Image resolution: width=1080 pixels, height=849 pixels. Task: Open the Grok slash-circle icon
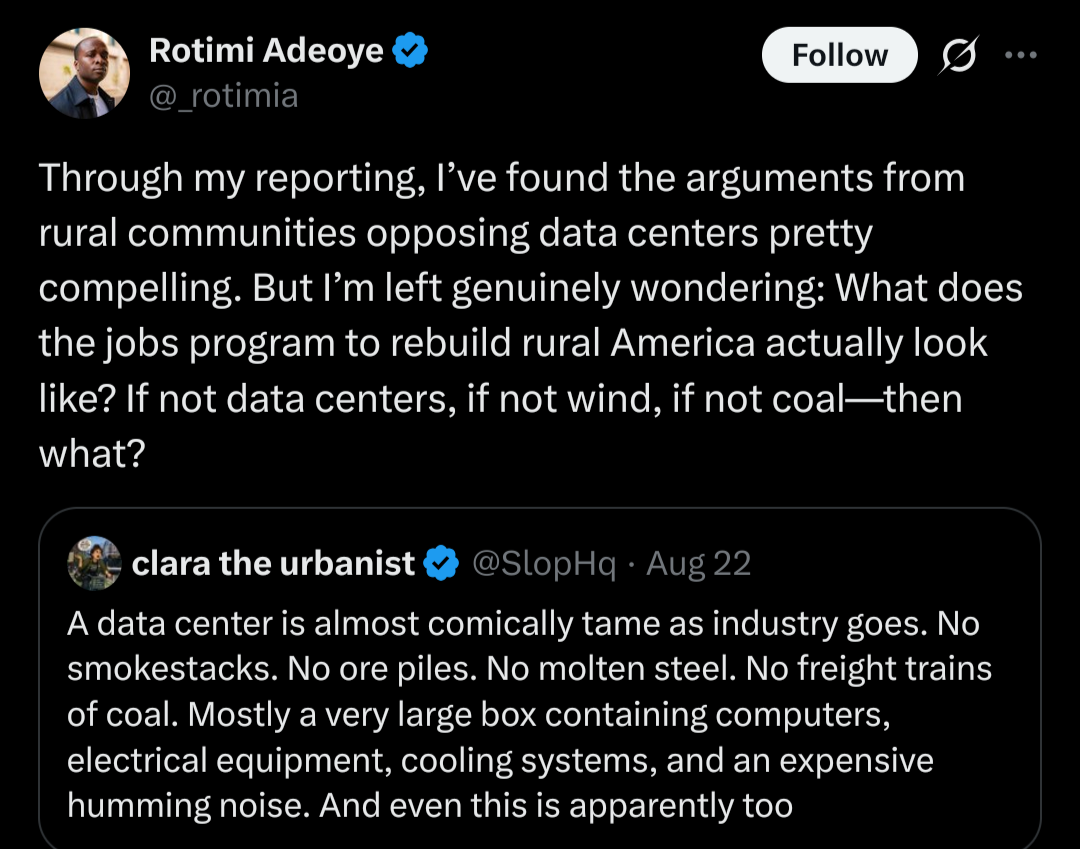point(957,54)
